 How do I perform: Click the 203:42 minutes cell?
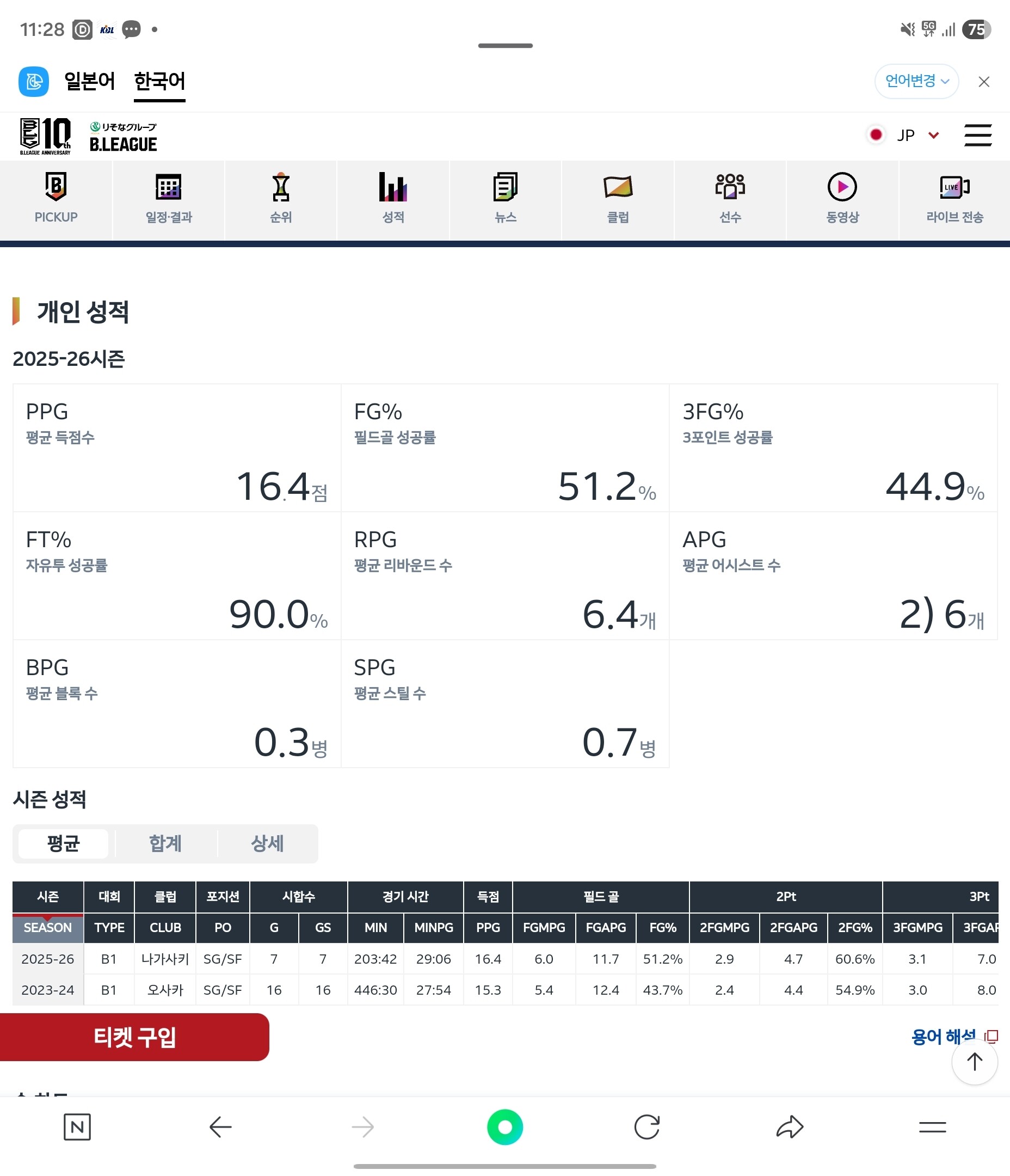coord(375,959)
